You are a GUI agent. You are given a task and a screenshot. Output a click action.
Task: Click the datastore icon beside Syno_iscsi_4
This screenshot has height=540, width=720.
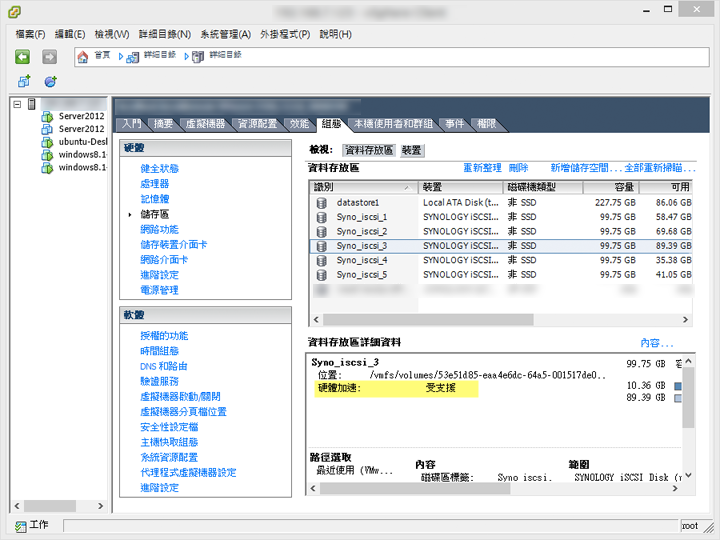(322, 260)
